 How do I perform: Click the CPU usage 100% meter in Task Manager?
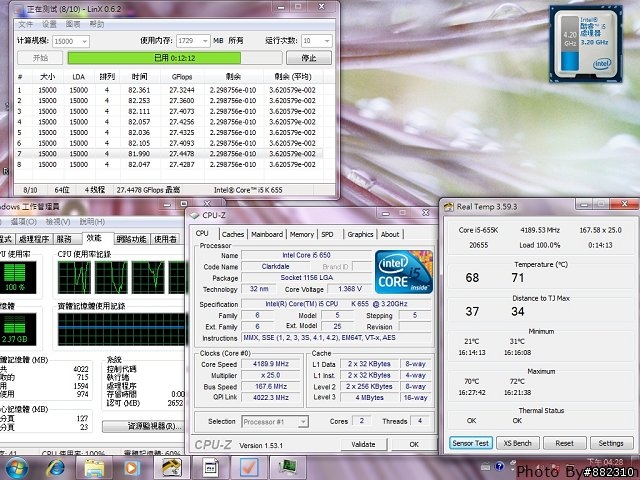[x=16, y=278]
